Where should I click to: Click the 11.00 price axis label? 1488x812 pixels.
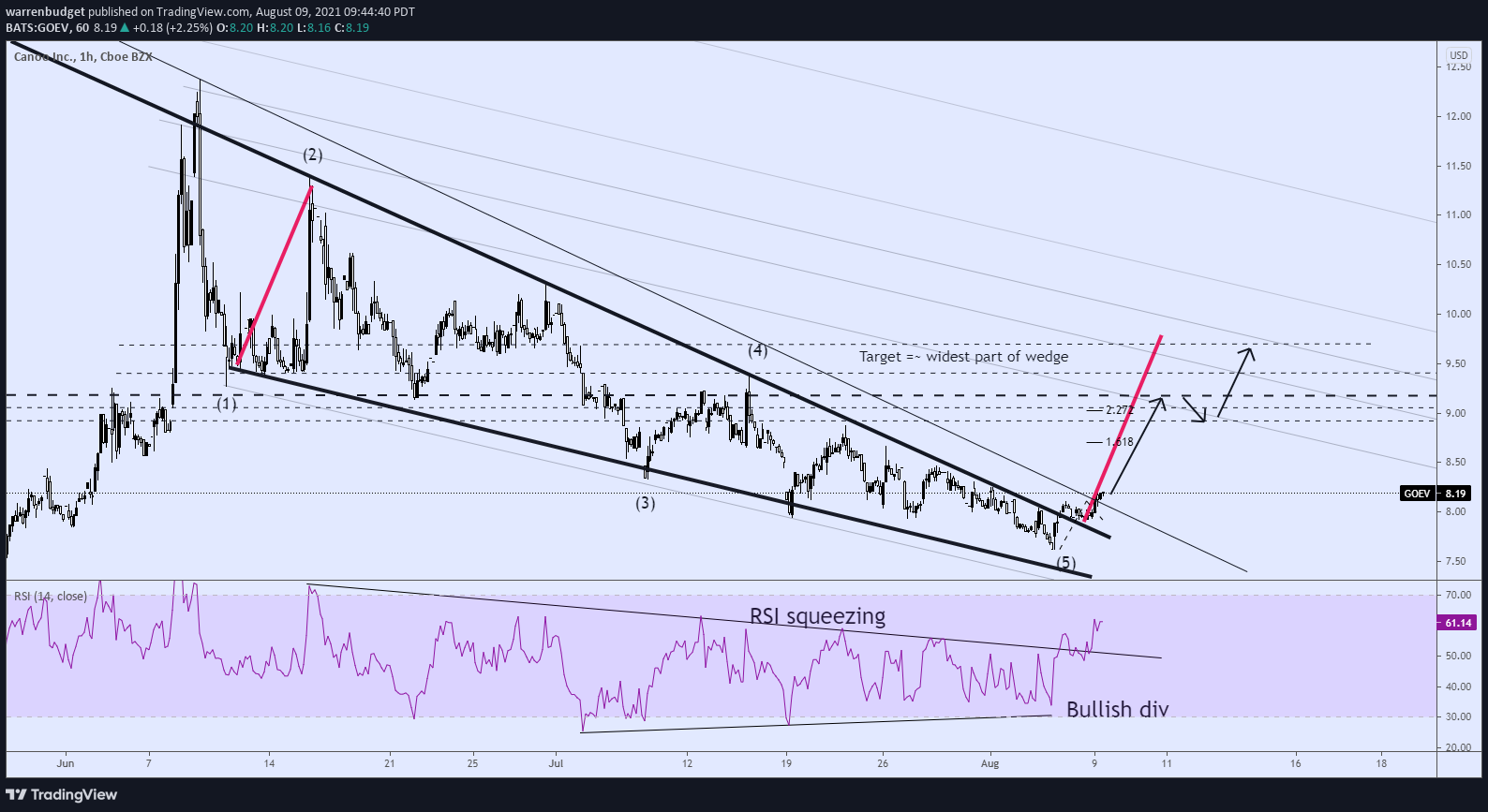tap(1458, 214)
